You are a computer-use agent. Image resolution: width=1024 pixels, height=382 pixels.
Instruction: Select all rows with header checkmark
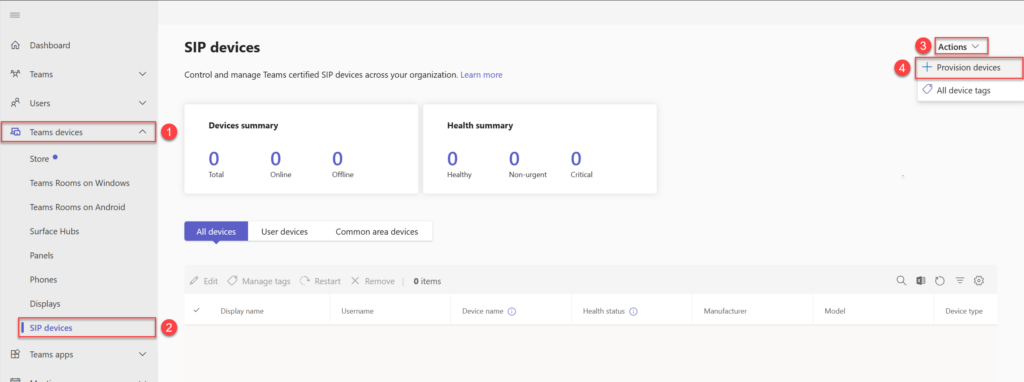pyautogui.click(x=197, y=311)
